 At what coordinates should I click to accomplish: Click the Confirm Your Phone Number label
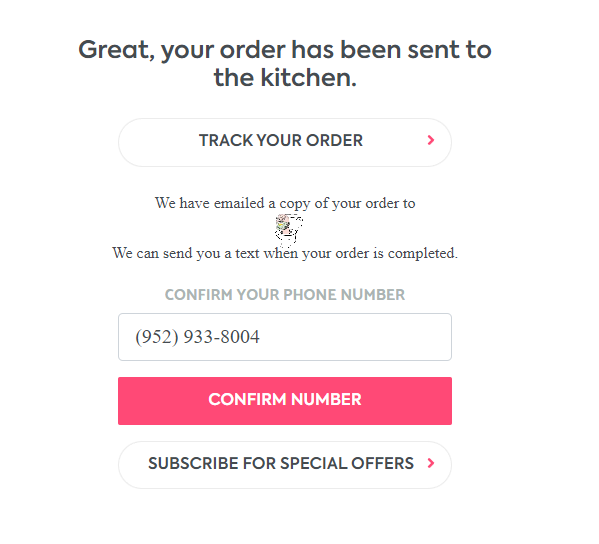point(285,295)
